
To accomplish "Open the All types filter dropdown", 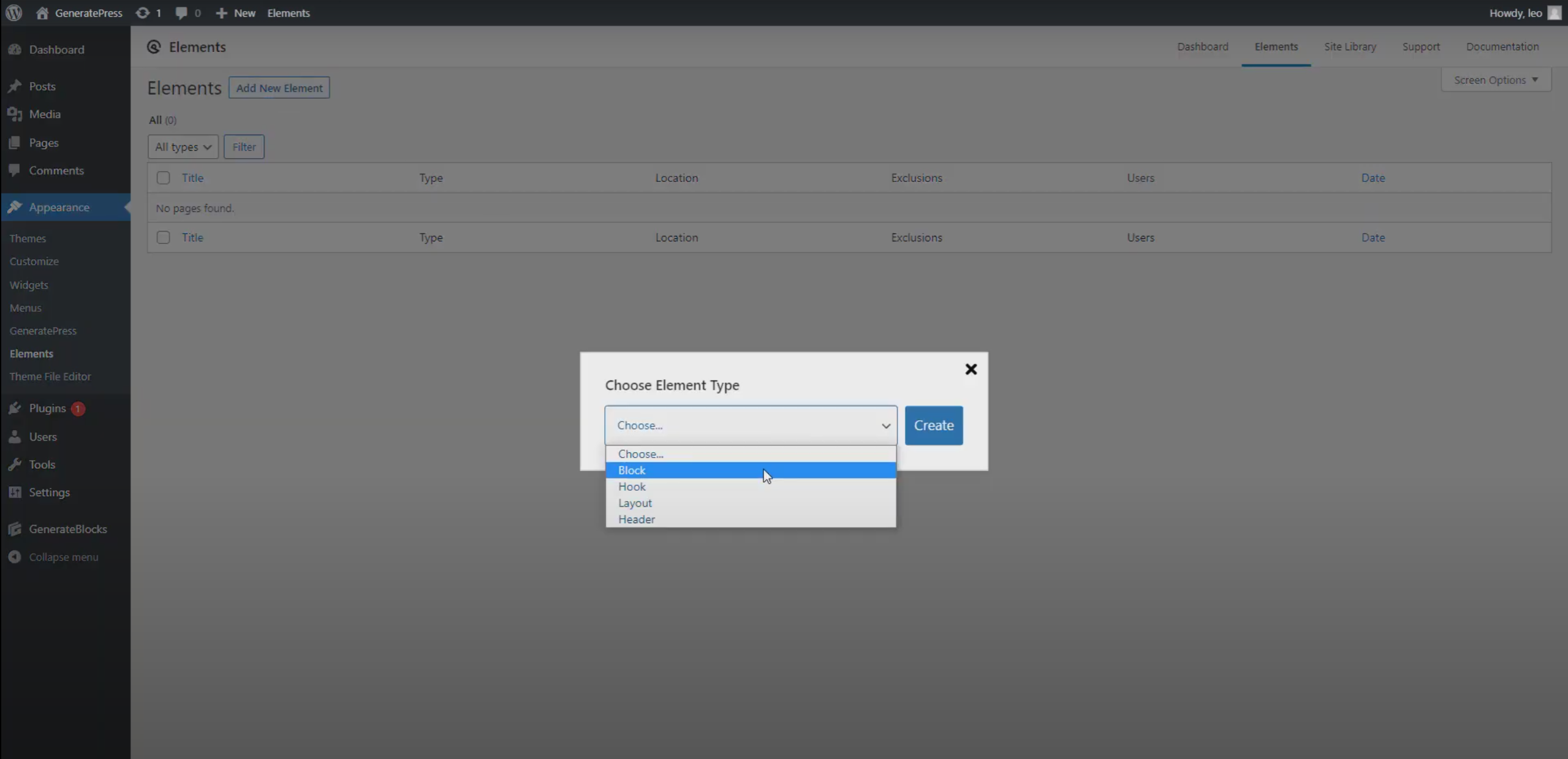I will click(182, 146).
